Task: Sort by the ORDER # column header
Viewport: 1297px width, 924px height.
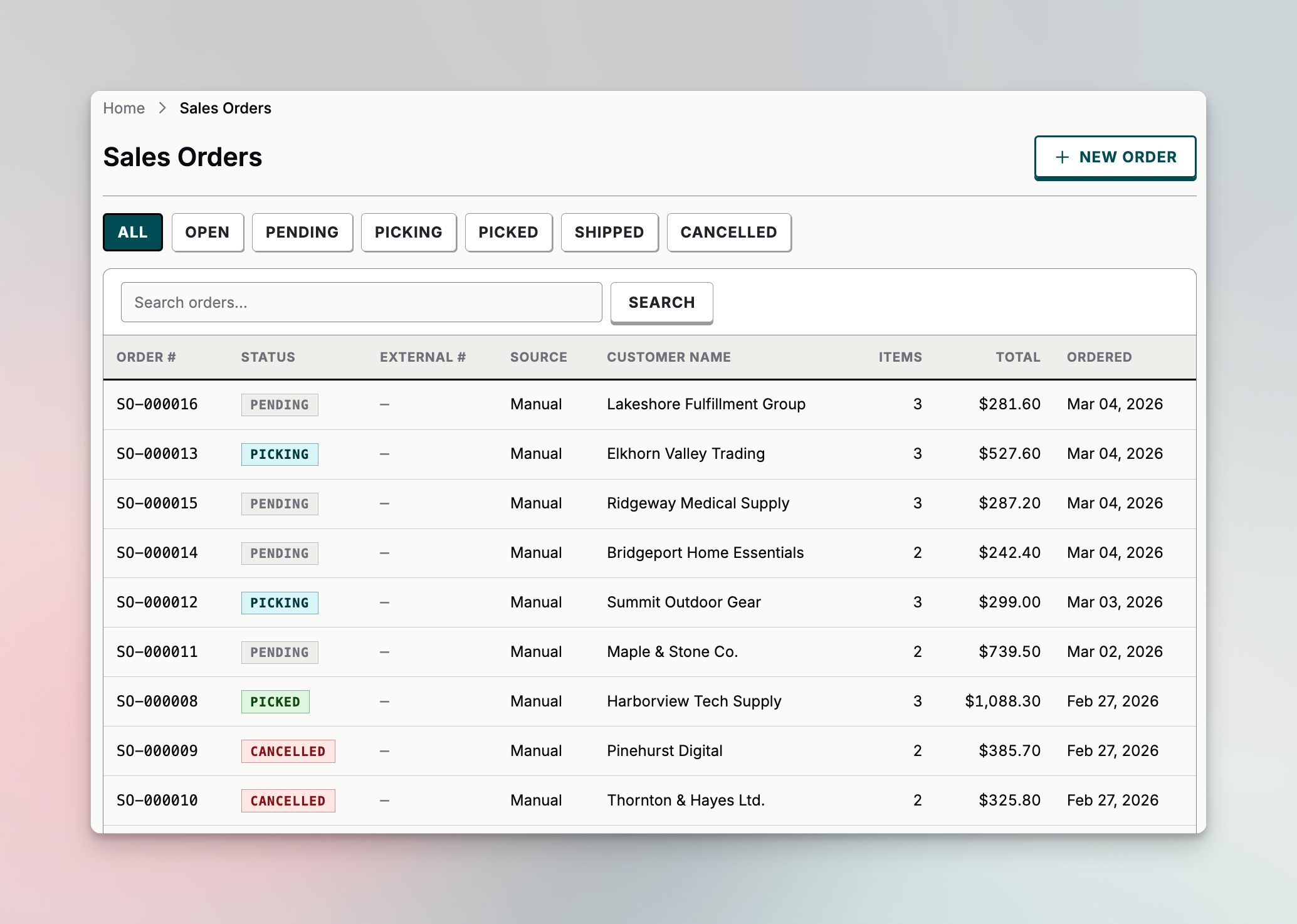Action: [145, 357]
